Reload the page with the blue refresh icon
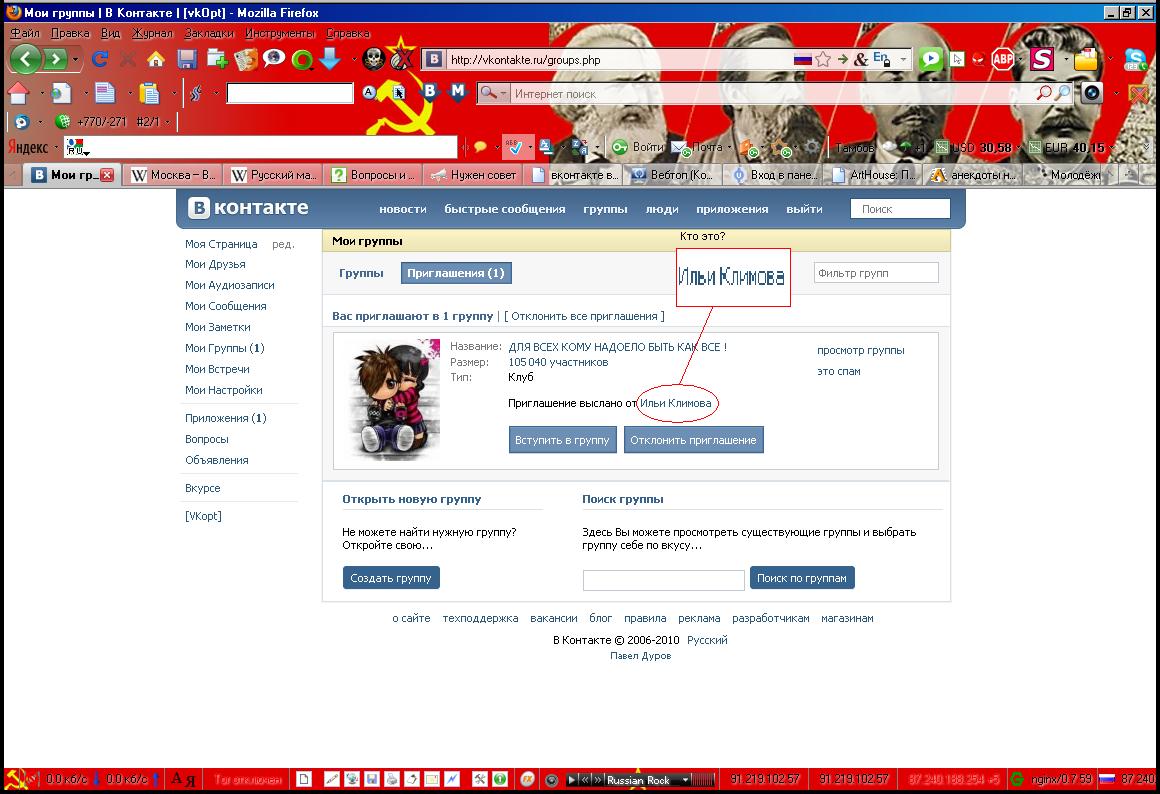This screenshot has width=1160, height=794. pos(100,59)
